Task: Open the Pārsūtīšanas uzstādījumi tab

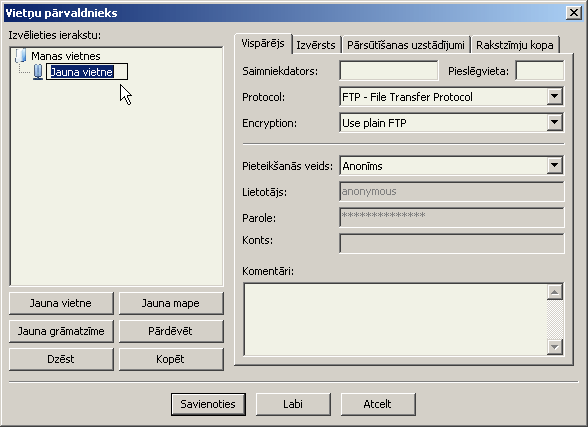Action: pos(405,45)
